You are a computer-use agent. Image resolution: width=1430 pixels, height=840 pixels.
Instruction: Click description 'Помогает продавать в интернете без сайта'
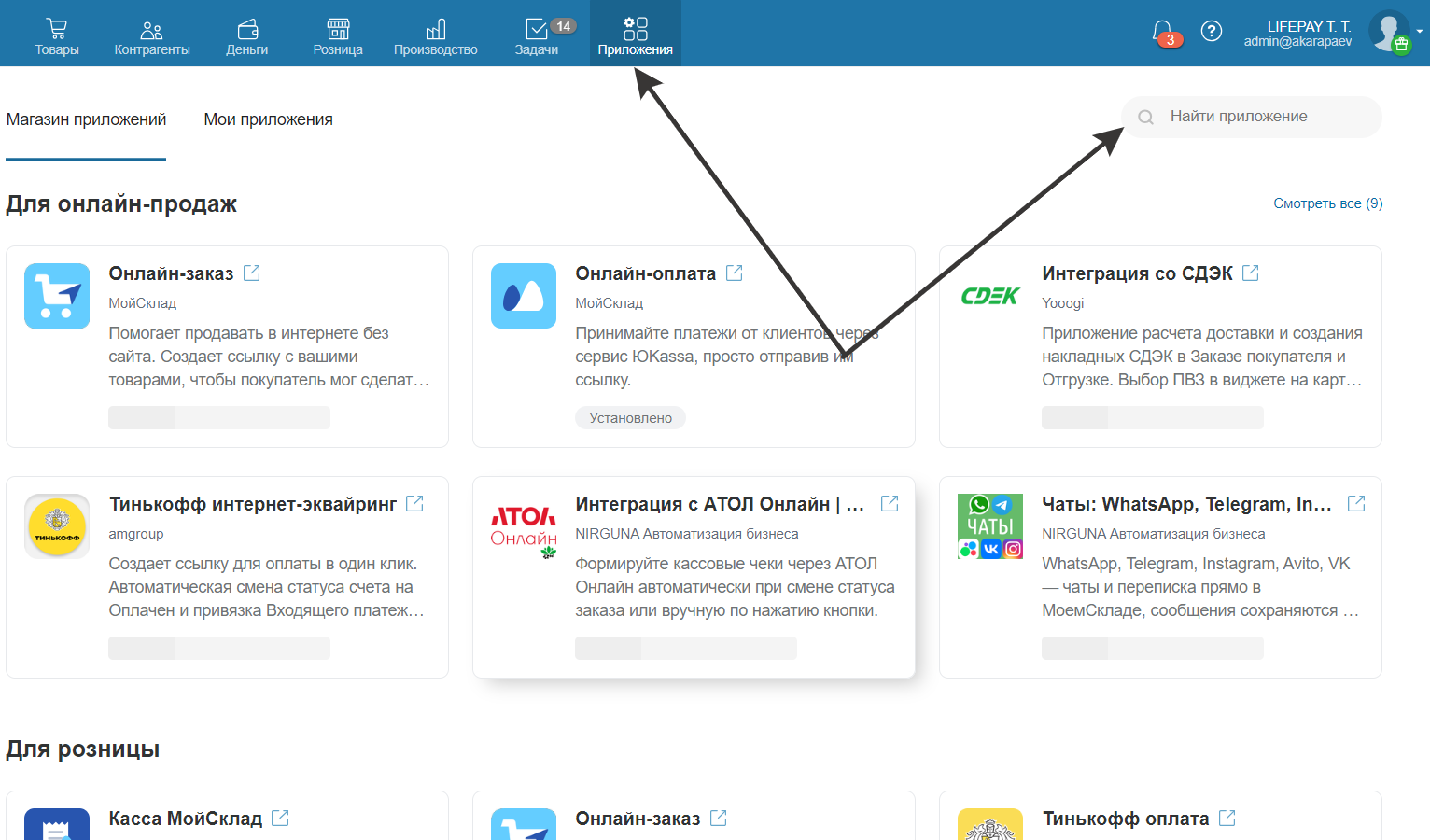pos(269,357)
